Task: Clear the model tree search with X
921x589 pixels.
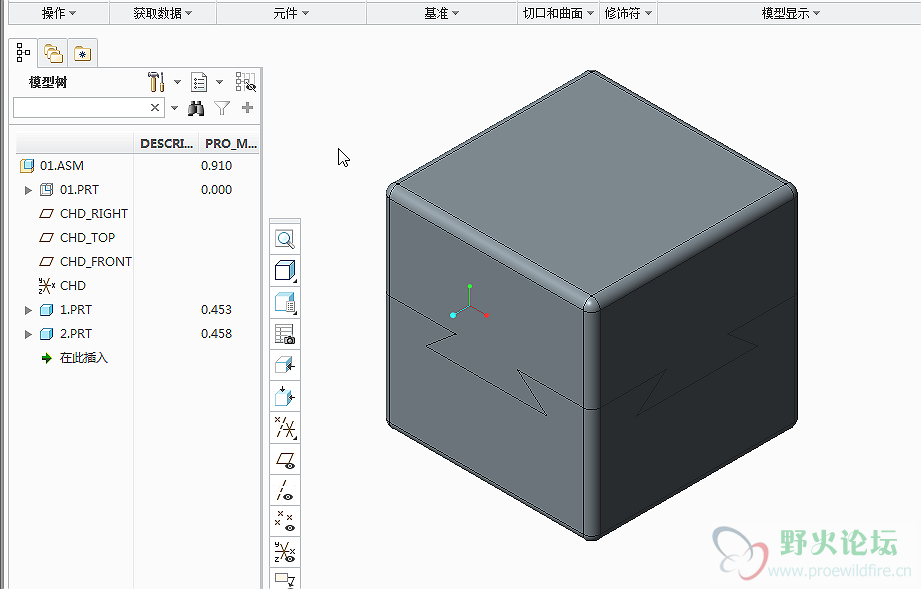Action: (154, 107)
